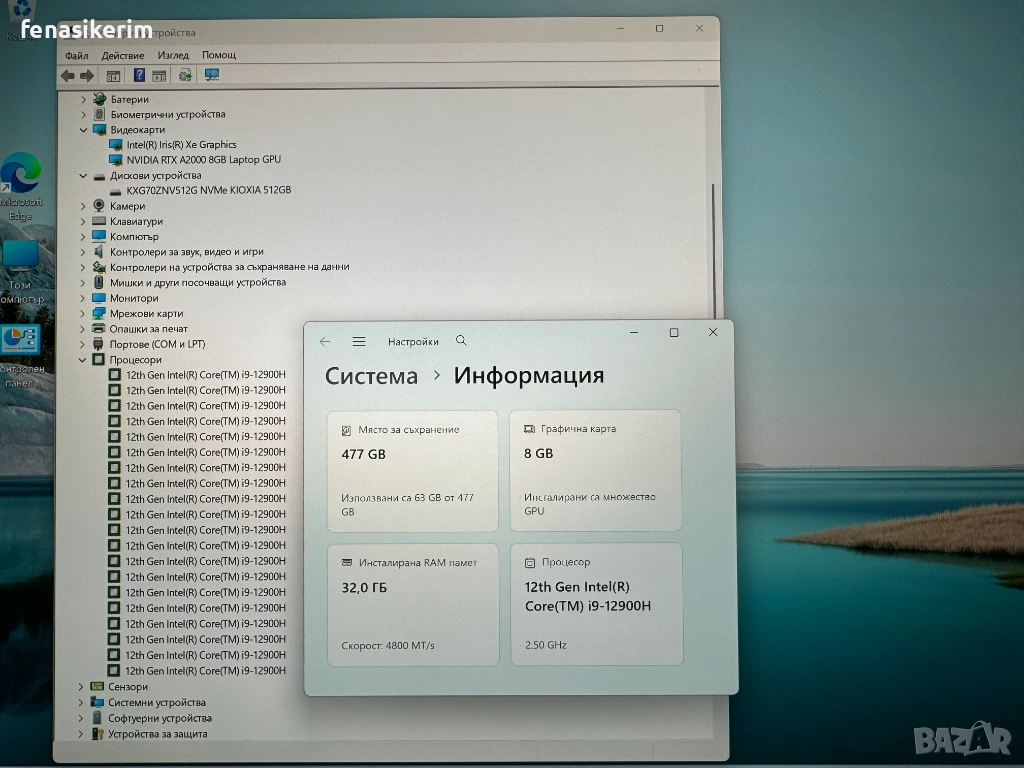Image resolution: width=1024 pixels, height=768 pixels.
Task: Expand the Мрежови карти category
Action: pos(84,314)
